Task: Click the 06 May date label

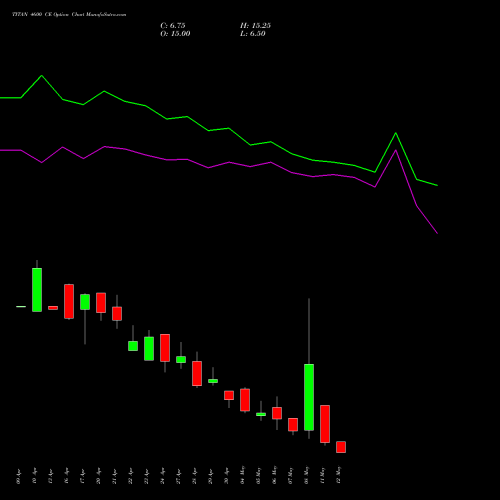Action: tap(275, 475)
